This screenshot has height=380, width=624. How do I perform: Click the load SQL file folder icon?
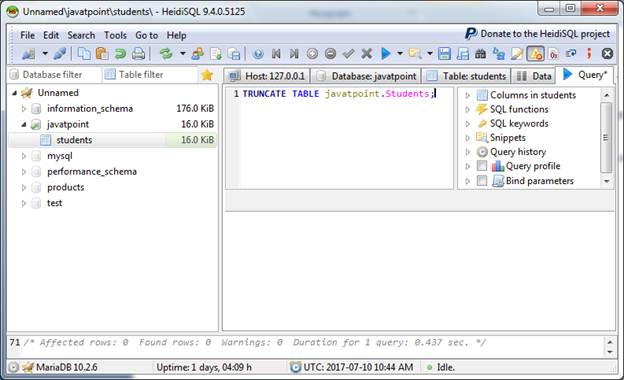click(415, 53)
